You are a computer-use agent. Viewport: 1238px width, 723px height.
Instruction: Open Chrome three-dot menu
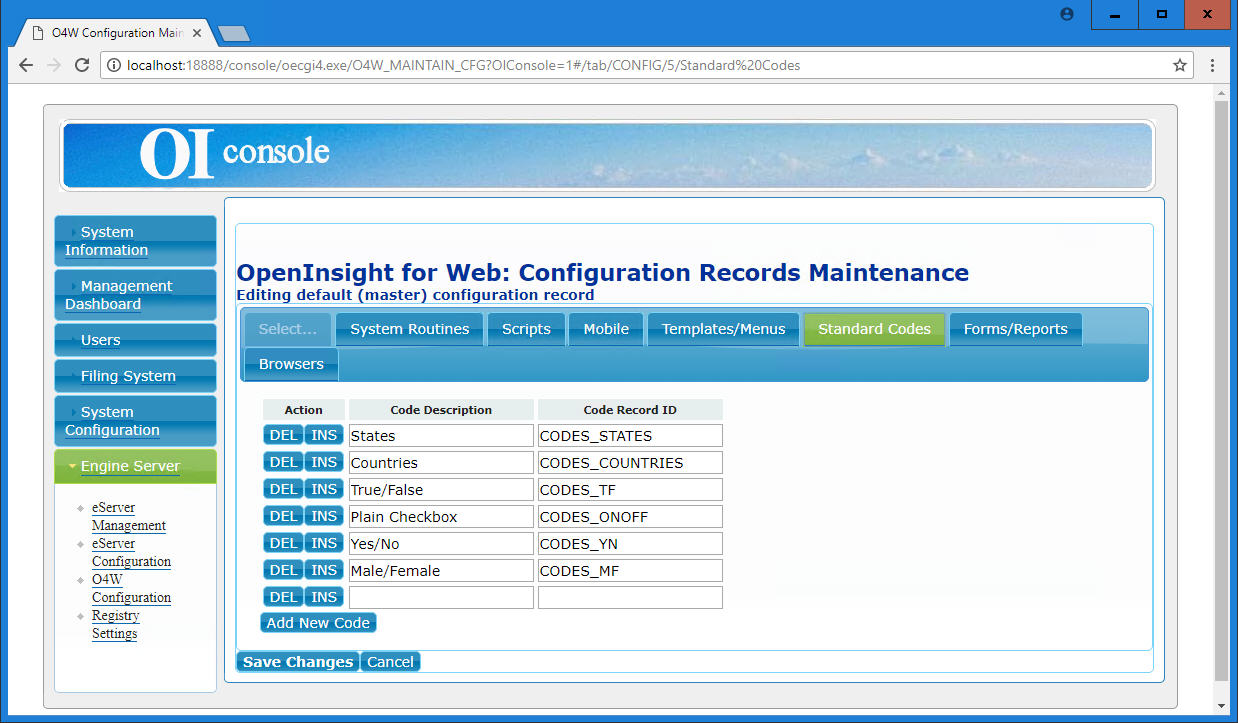[1213, 65]
